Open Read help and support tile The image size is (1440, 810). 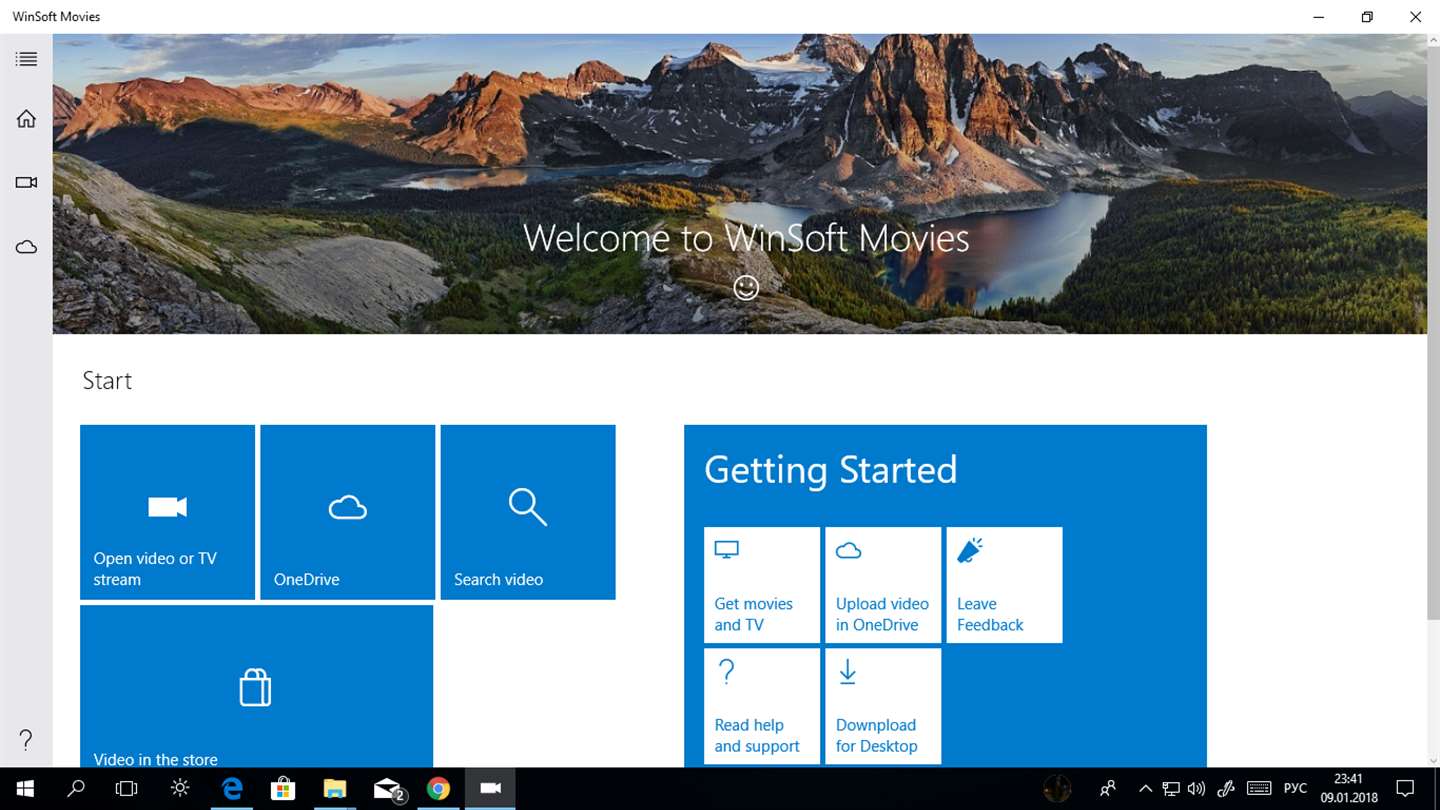tap(762, 706)
